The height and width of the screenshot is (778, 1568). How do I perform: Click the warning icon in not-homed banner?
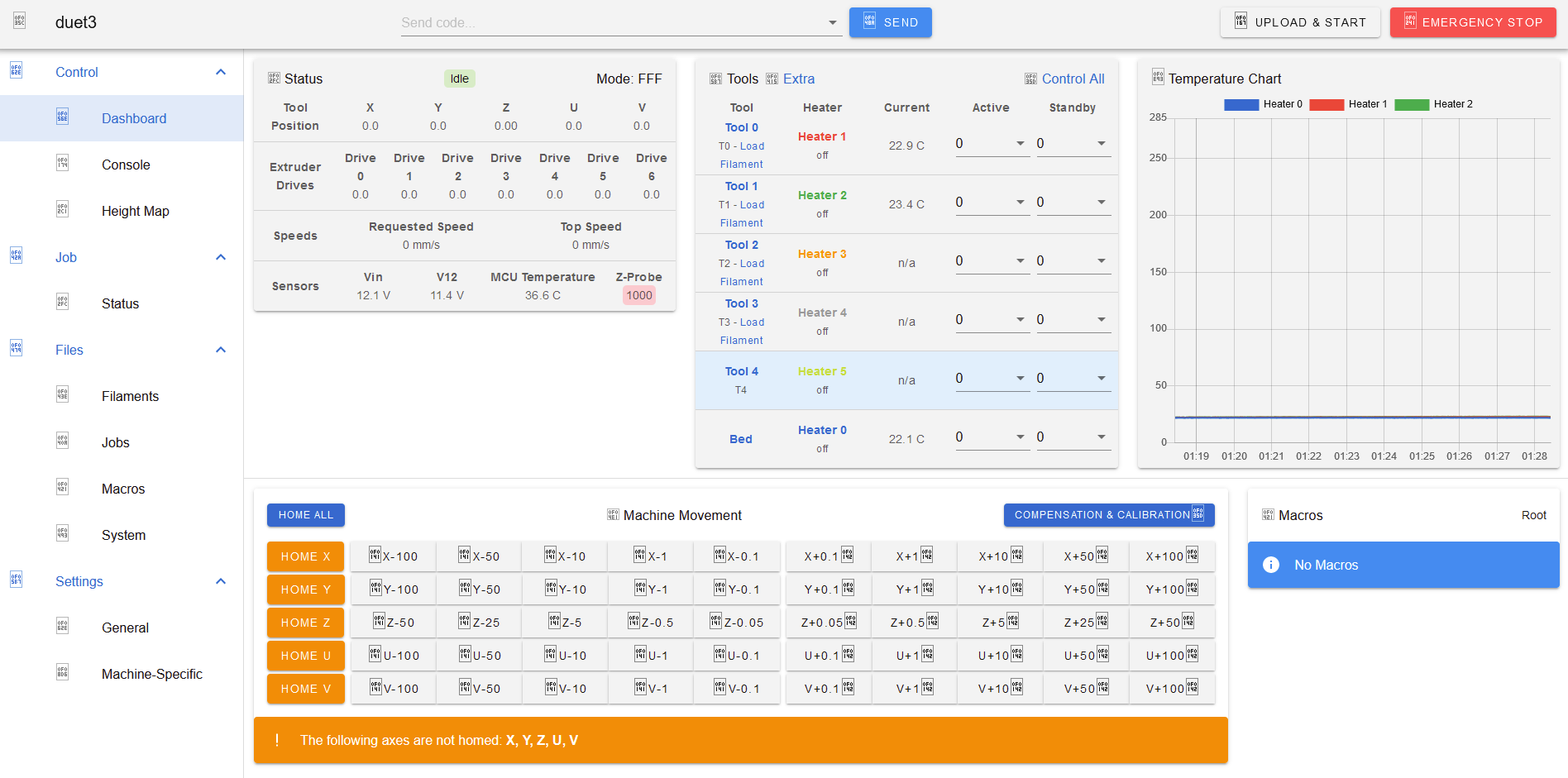tap(277, 740)
